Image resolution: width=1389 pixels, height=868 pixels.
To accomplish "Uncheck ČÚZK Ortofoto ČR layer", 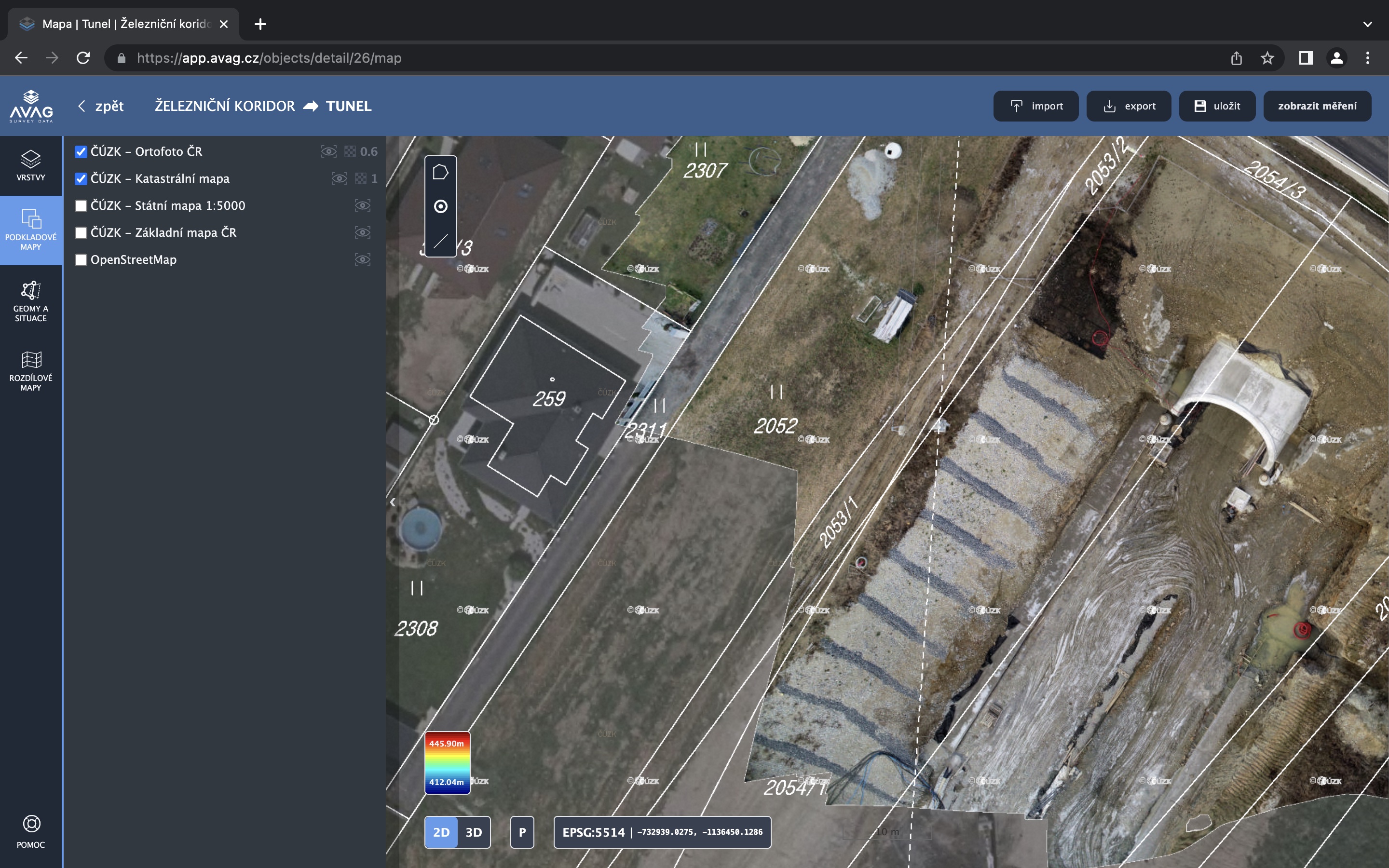I will [81, 151].
